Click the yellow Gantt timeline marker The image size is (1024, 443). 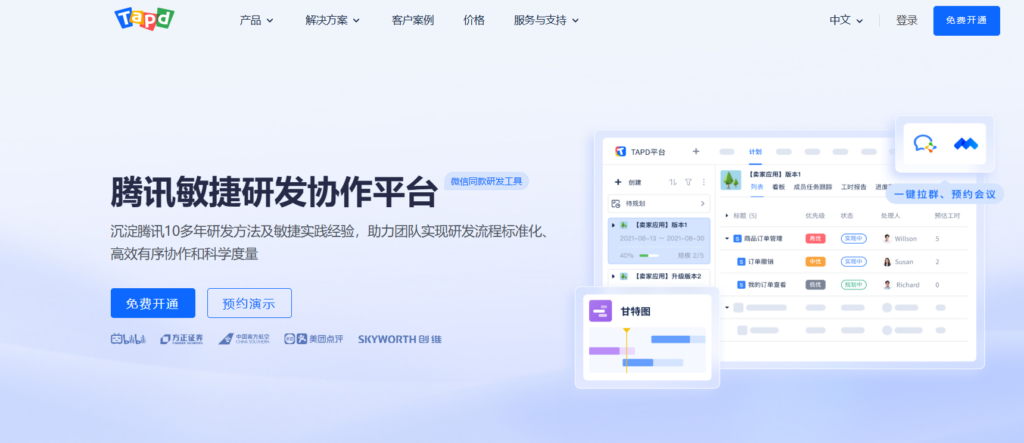coord(626,350)
